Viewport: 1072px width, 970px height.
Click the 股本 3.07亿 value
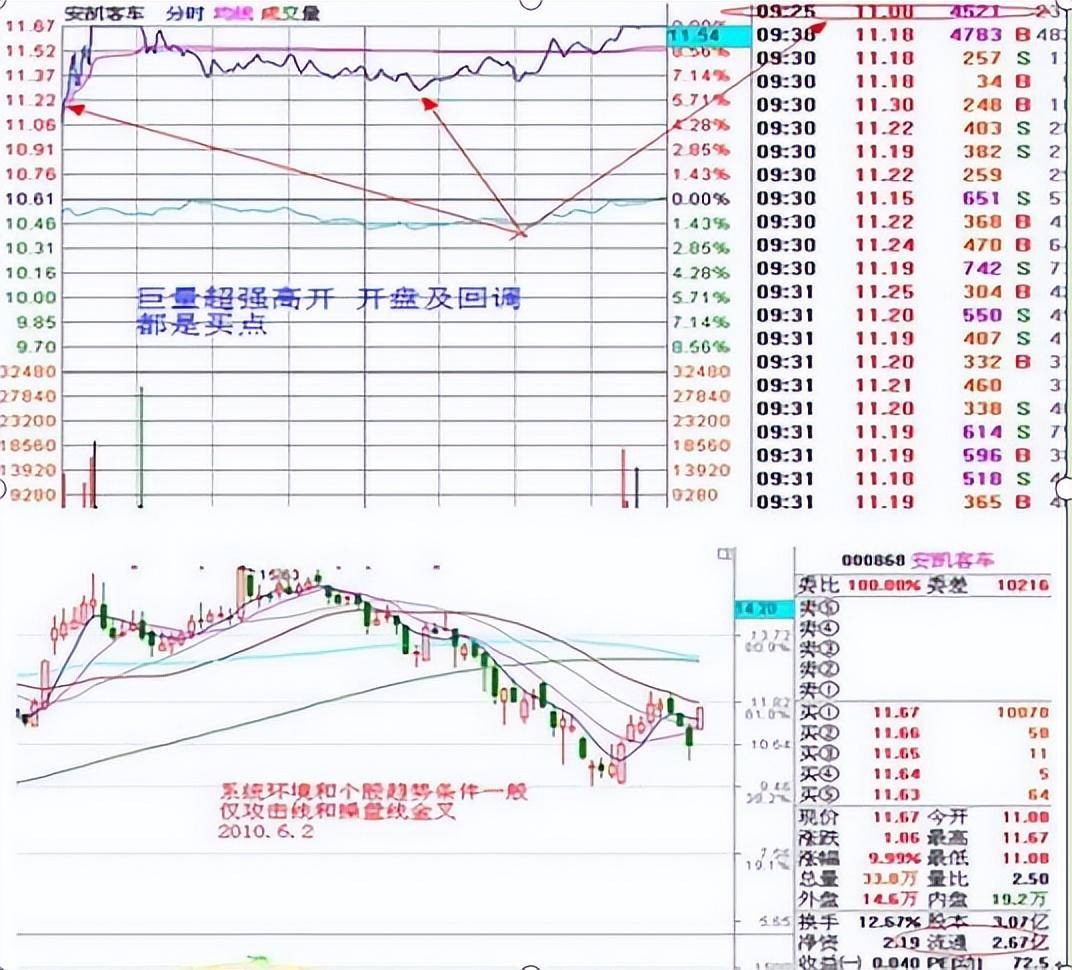(x=1019, y=923)
